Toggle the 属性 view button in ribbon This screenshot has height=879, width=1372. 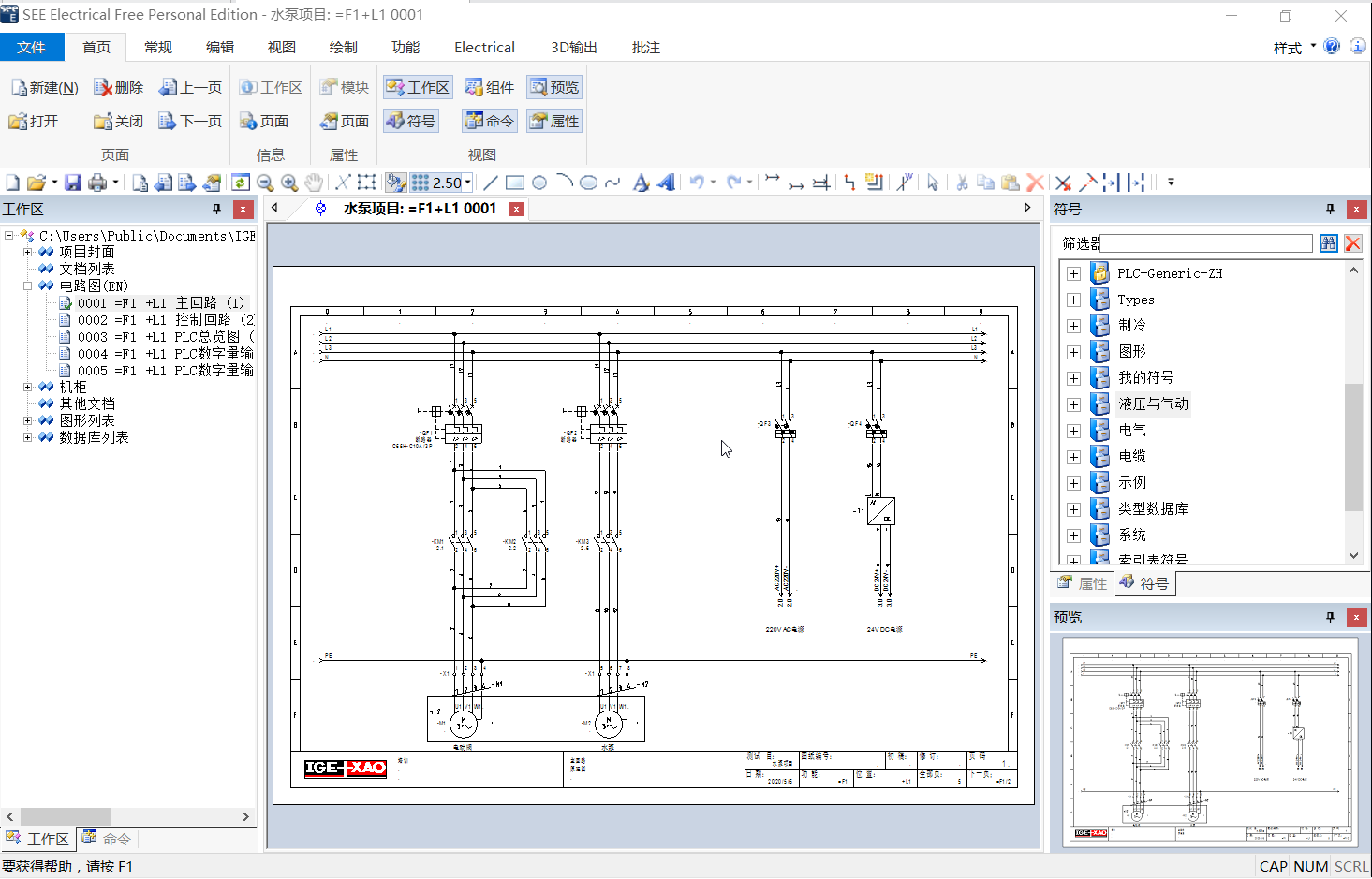pos(554,121)
